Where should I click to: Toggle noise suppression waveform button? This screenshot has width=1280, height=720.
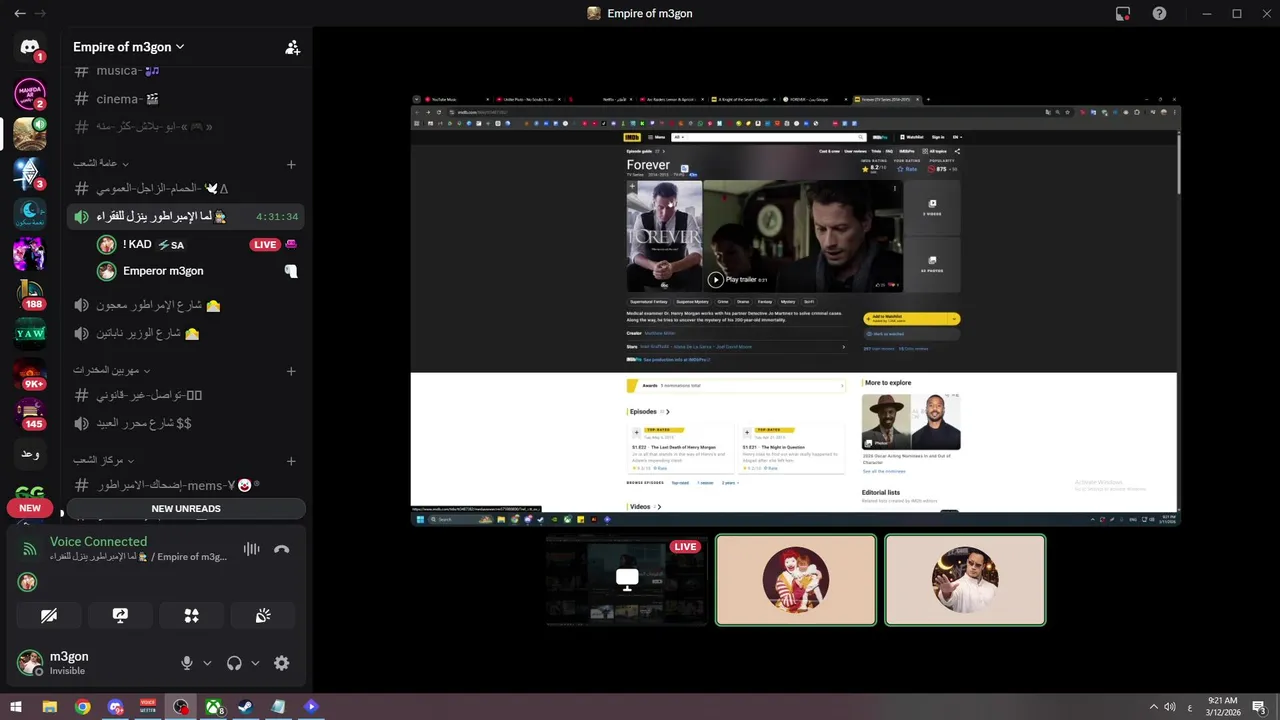tap(251, 549)
